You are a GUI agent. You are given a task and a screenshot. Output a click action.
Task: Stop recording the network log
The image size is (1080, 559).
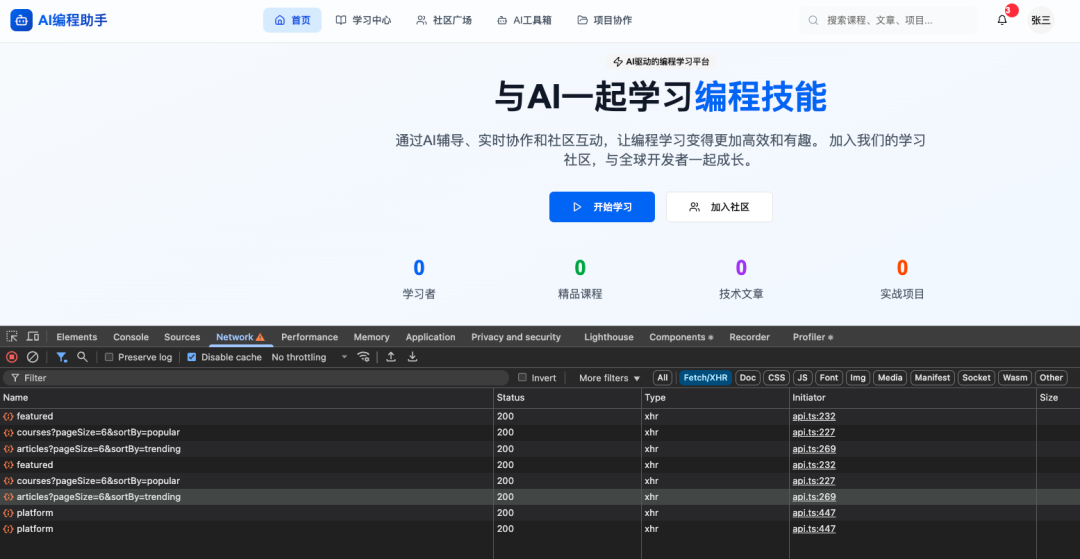(12, 357)
